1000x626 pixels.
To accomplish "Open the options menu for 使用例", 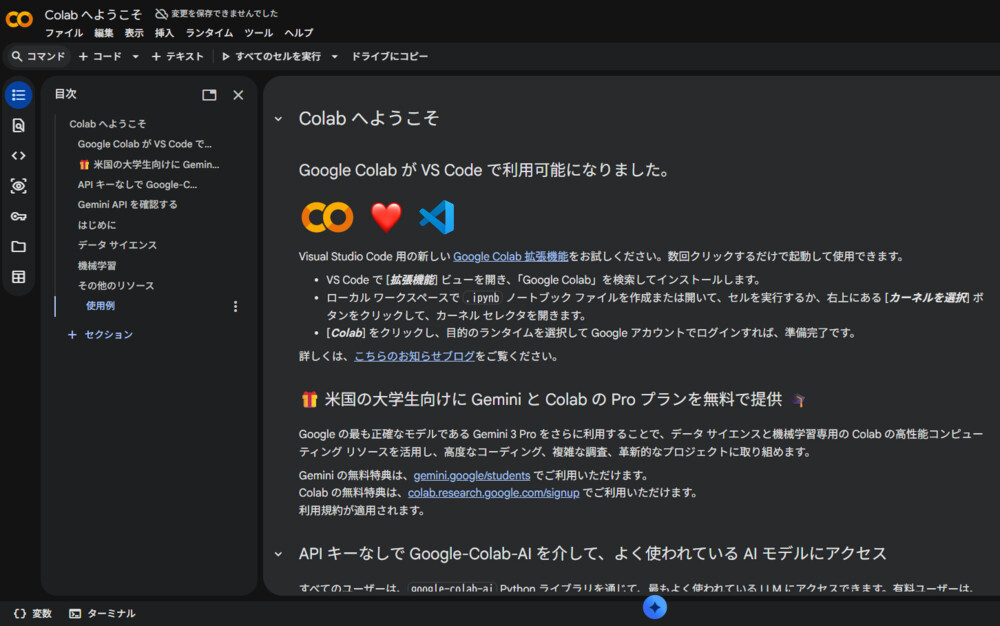I will [235, 306].
